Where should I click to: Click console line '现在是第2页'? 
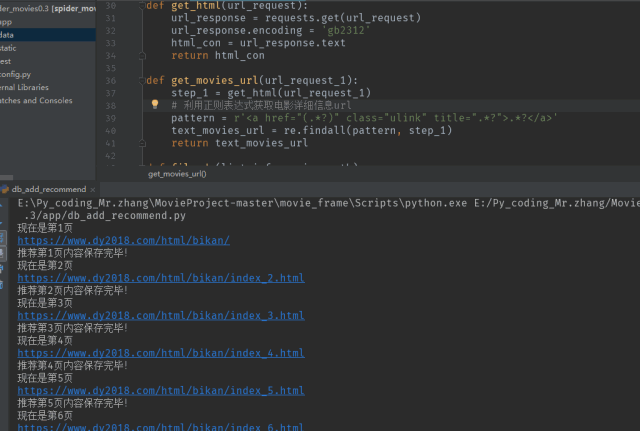[x=45, y=266]
